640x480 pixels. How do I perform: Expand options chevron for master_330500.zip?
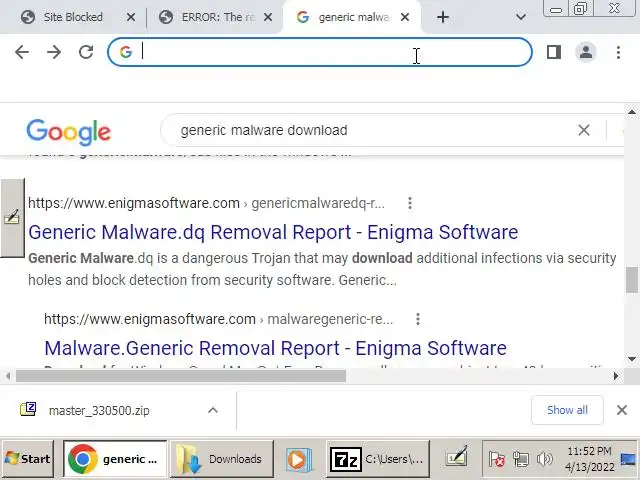(213, 410)
